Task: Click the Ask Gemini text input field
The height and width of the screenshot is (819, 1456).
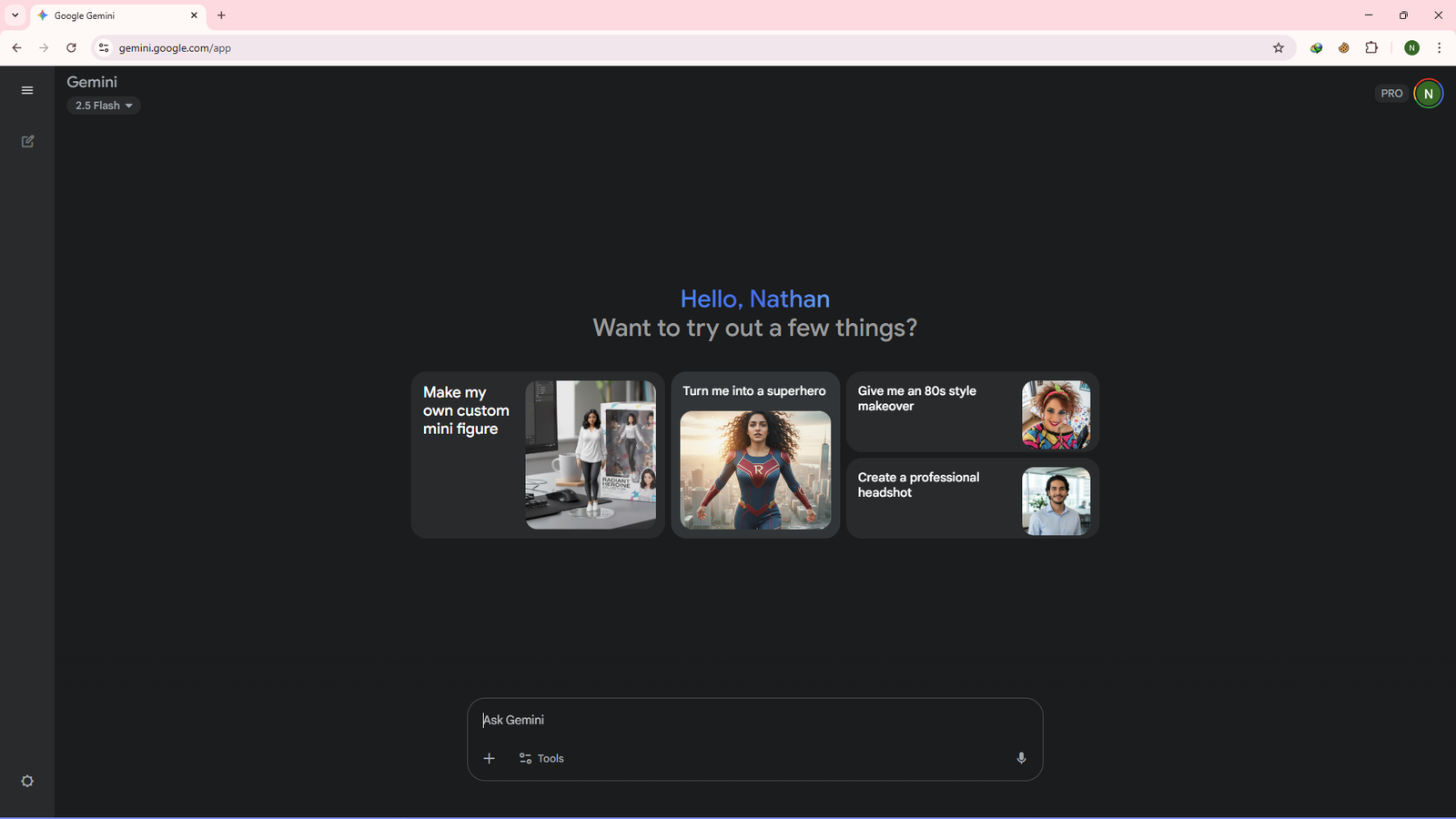Action: 753,720
